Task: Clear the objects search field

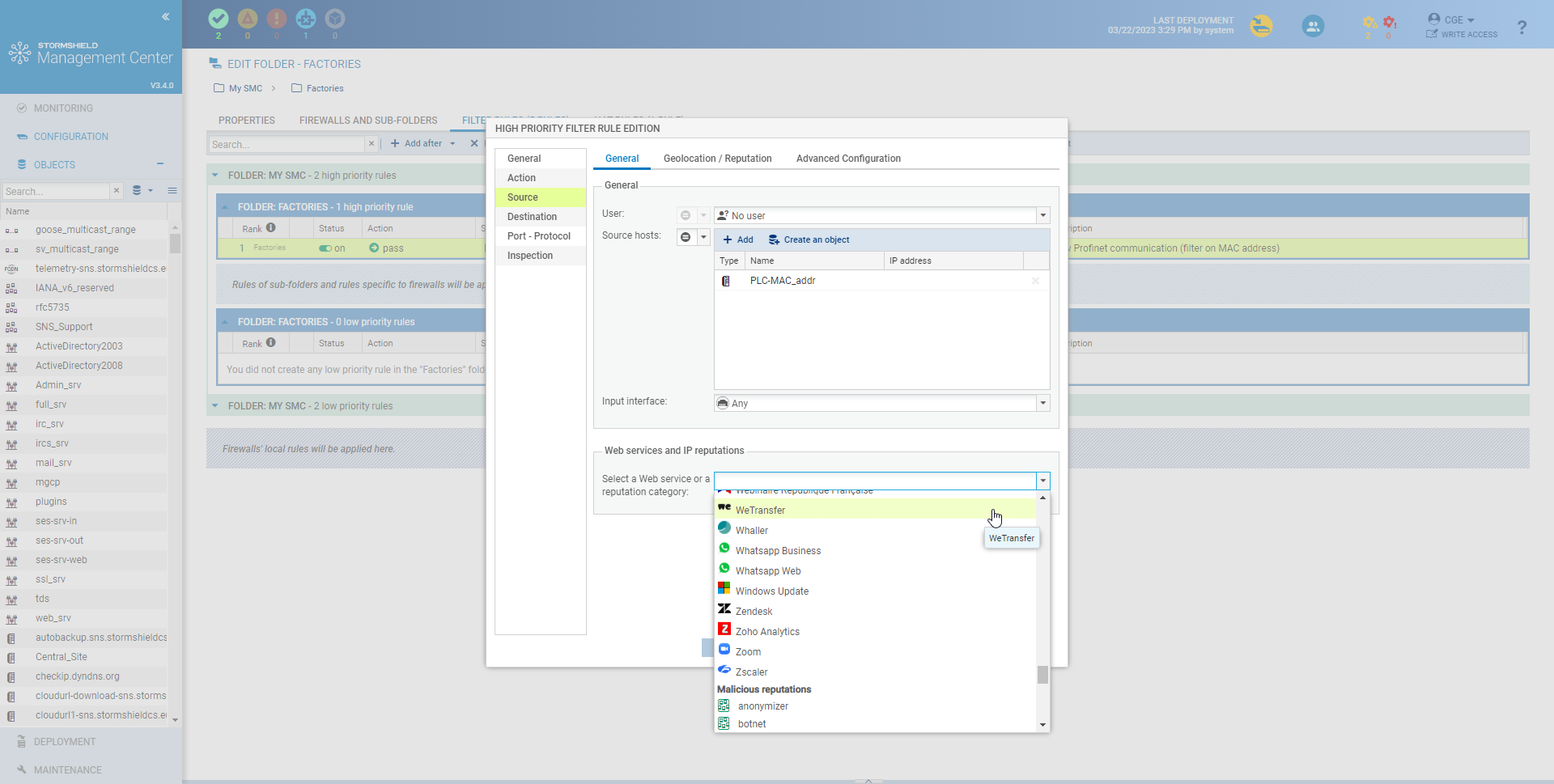Action: tap(117, 191)
